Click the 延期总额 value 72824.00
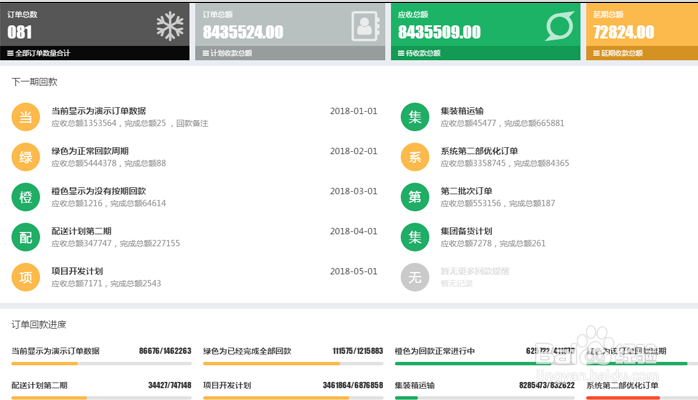Screen dimensions: 698x400 (624, 32)
